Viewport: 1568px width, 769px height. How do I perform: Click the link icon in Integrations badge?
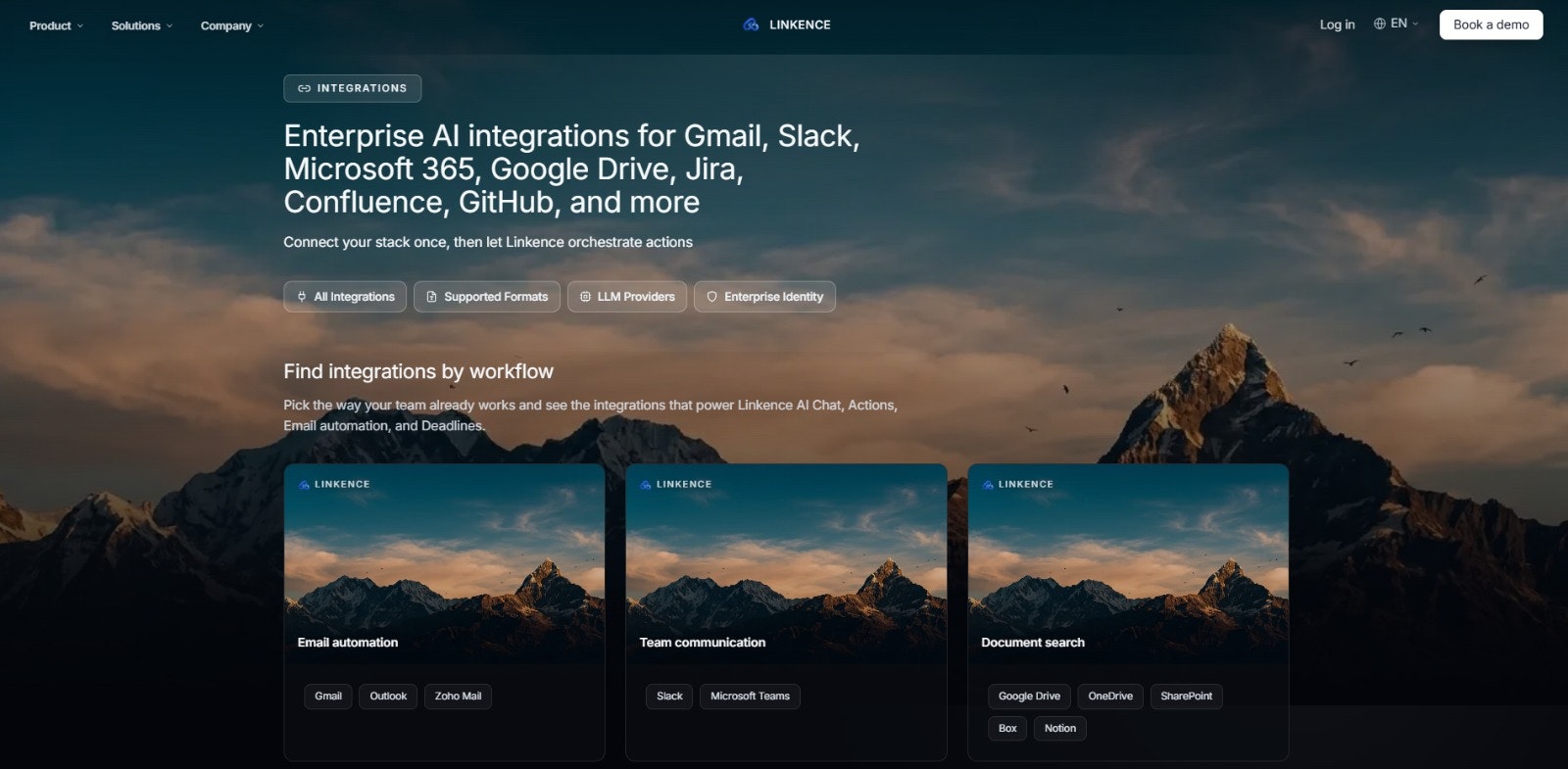tap(304, 88)
